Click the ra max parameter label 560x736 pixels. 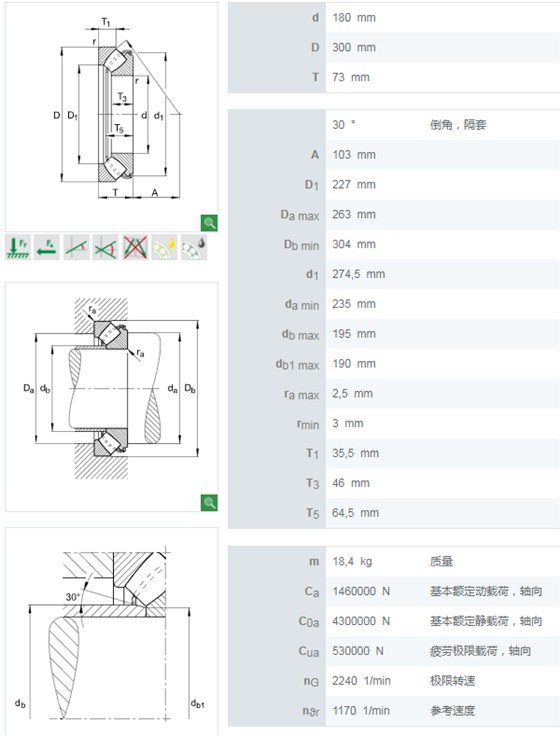click(x=302, y=395)
